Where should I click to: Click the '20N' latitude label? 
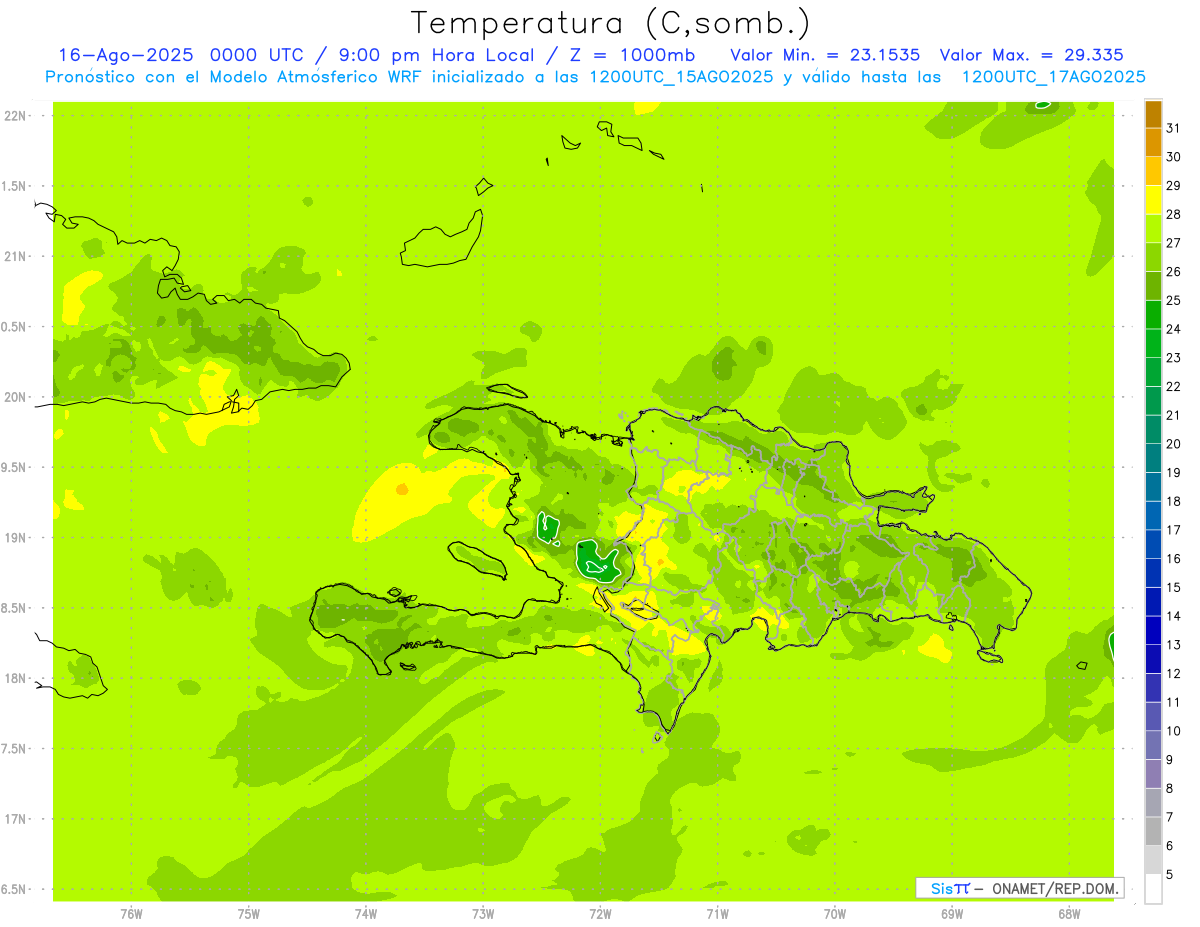pyautogui.click(x=16, y=397)
